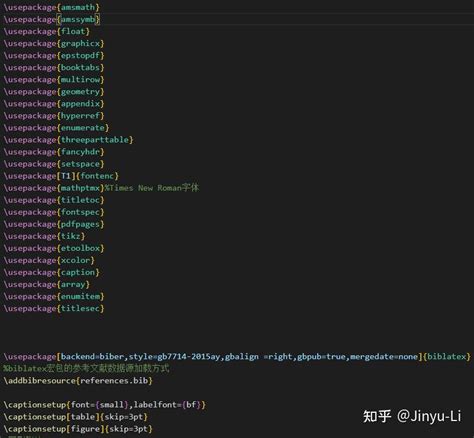Click the amsmath package name
Viewport: 474px width, 438px height.
78,7
